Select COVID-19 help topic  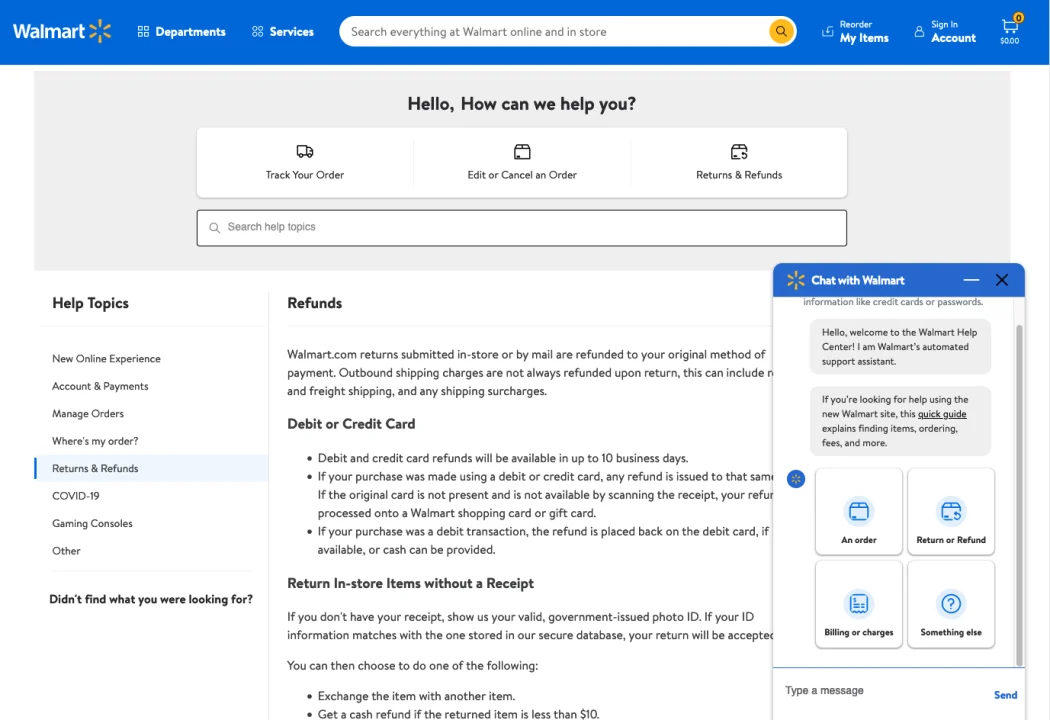coord(76,496)
